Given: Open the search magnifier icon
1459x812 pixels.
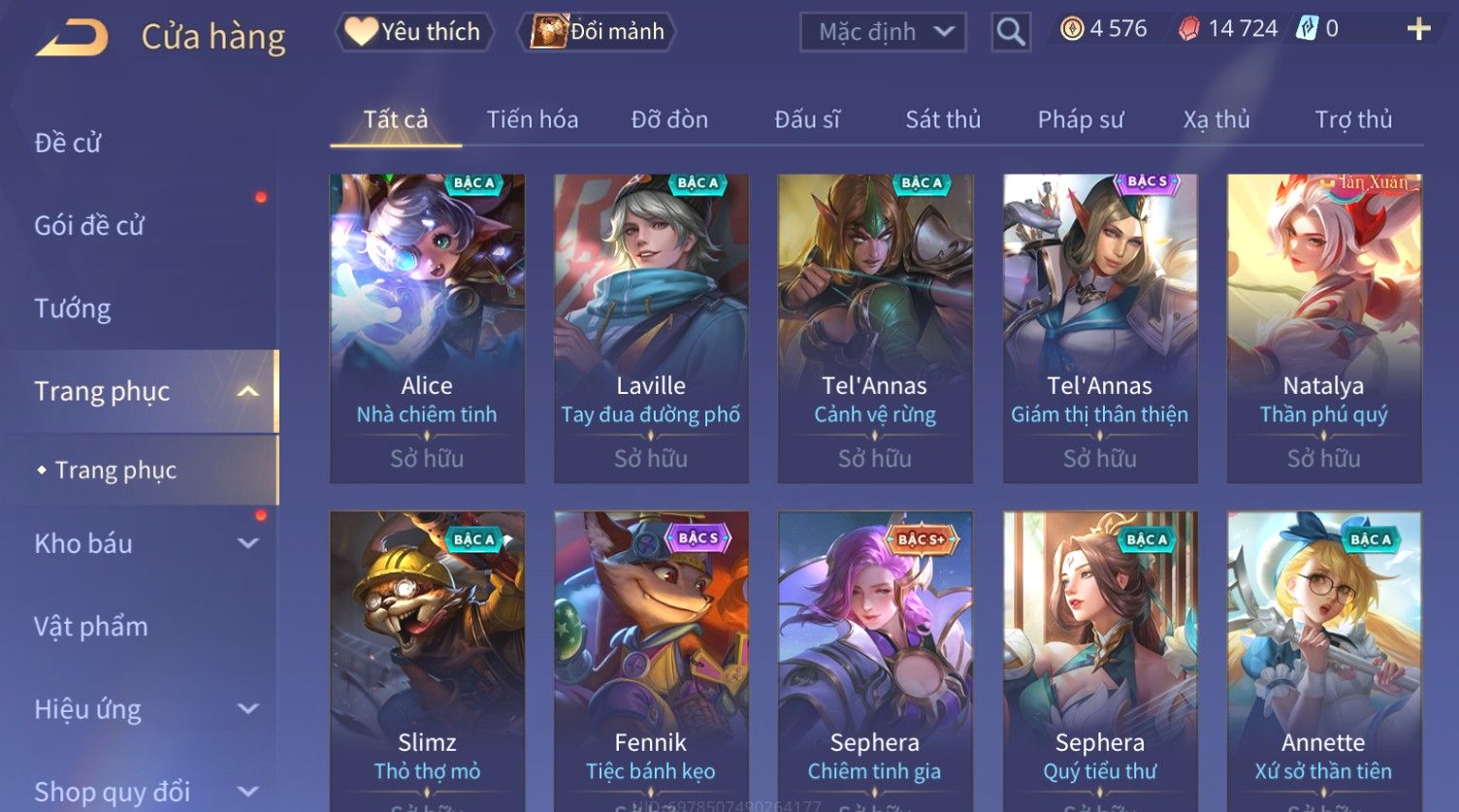Looking at the screenshot, I should 1011,32.
